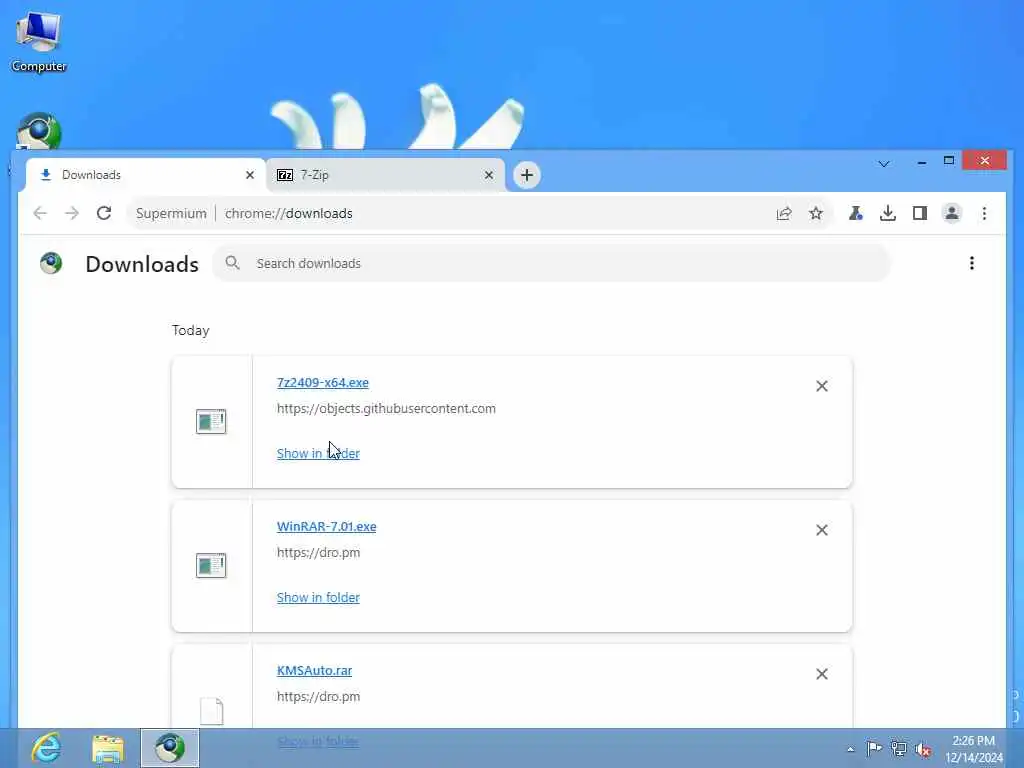Toggle the side panel icon
This screenshot has height=768, width=1024.
pyautogui.click(x=920, y=214)
